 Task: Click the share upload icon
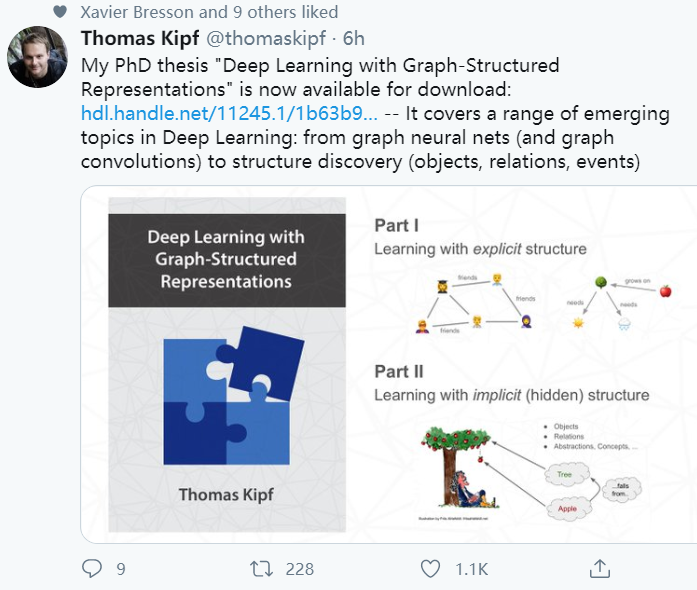(x=599, y=569)
